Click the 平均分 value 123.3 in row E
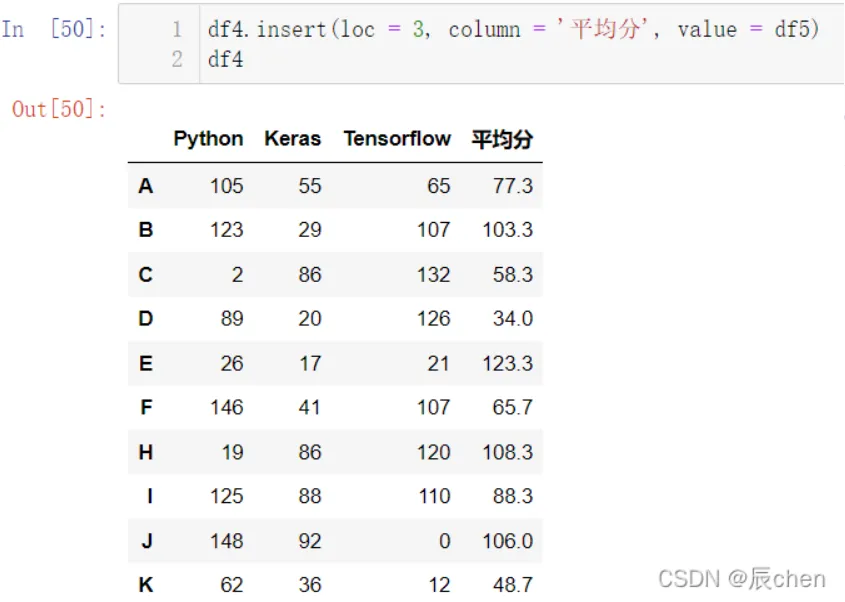This screenshot has height=602, width=845. [x=507, y=364]
